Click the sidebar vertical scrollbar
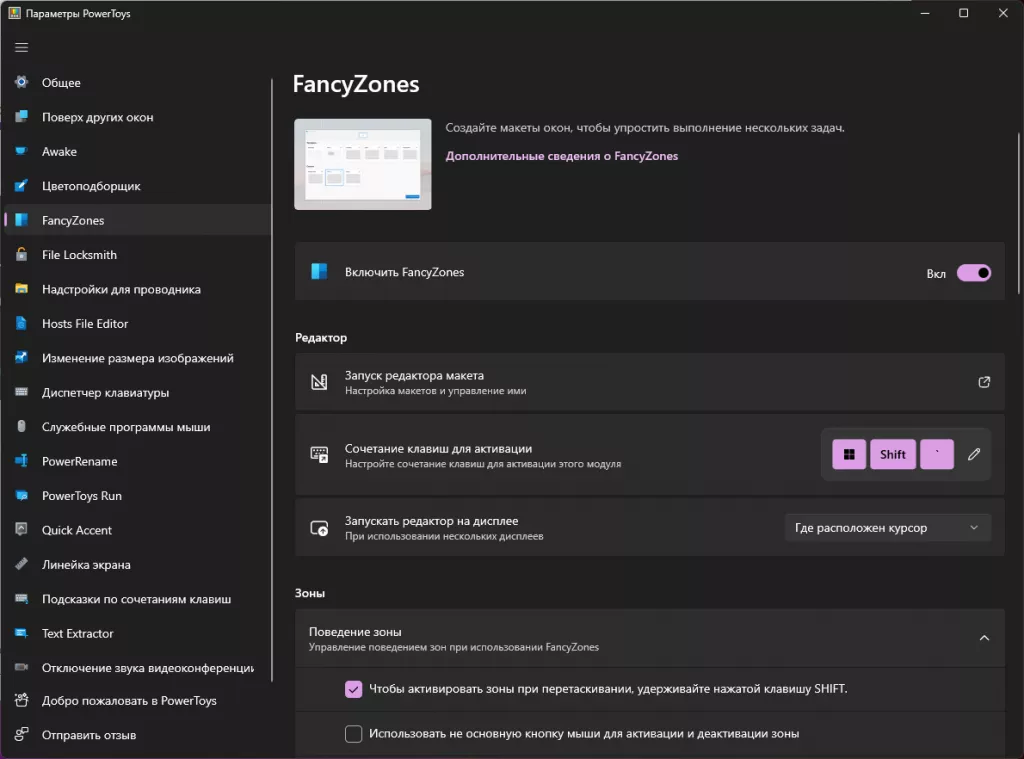1024x759 pixels. pyautogui.click(x=272, y=400)
